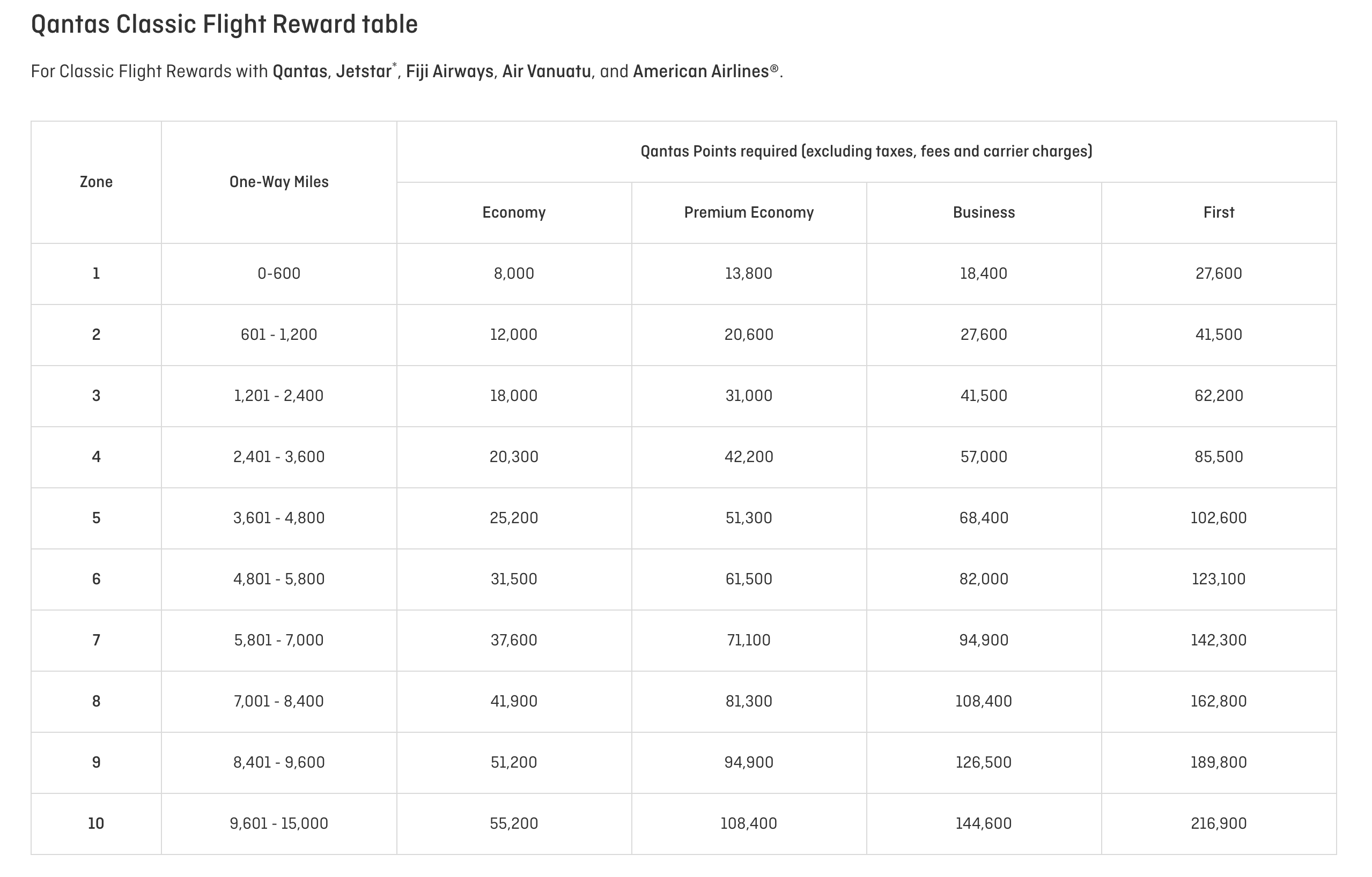Image resolution: width=1372 pixels, height=877 pixels.
Task: Open the Jetstar link
Action: tap(363, 72)
